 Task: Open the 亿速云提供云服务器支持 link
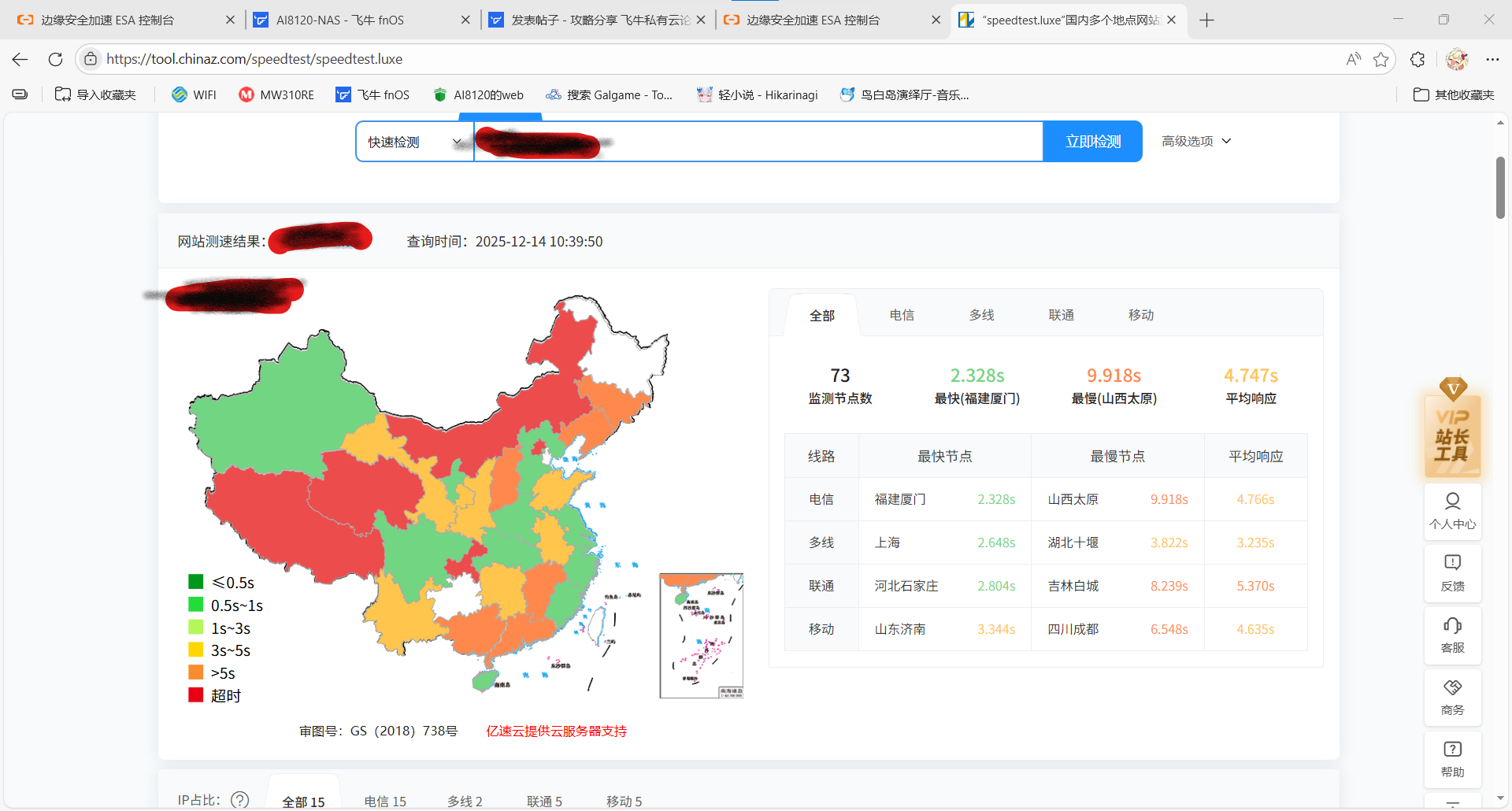[556, 731]
